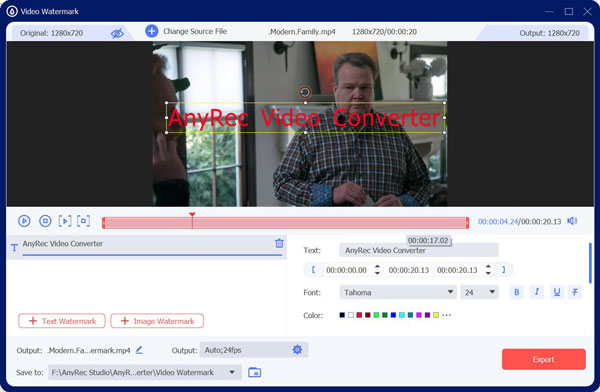Select the blue color swatch
Screen dimensions: 600x392
pos(393,315)
